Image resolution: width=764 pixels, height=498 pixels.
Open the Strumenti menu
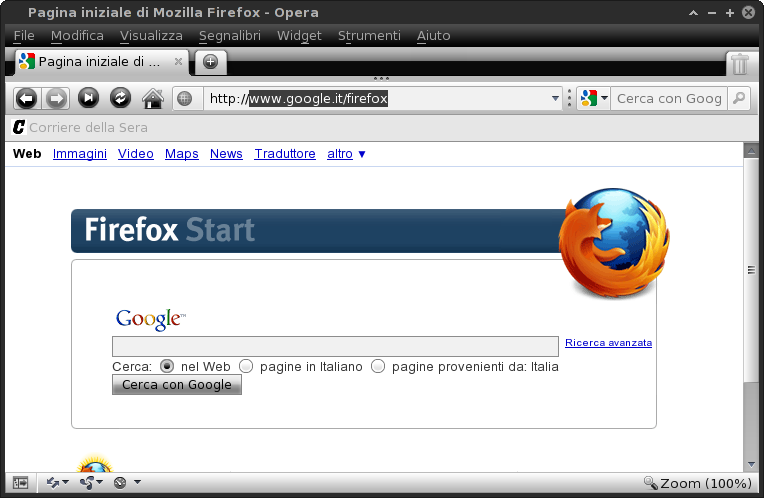(369, 36)
